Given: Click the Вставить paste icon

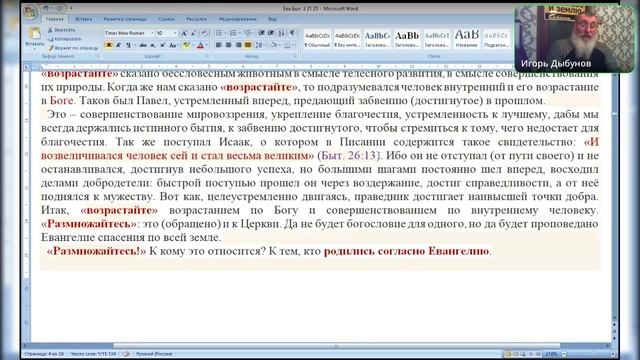Looking at the screenshot, I should (x=35, y=33).
